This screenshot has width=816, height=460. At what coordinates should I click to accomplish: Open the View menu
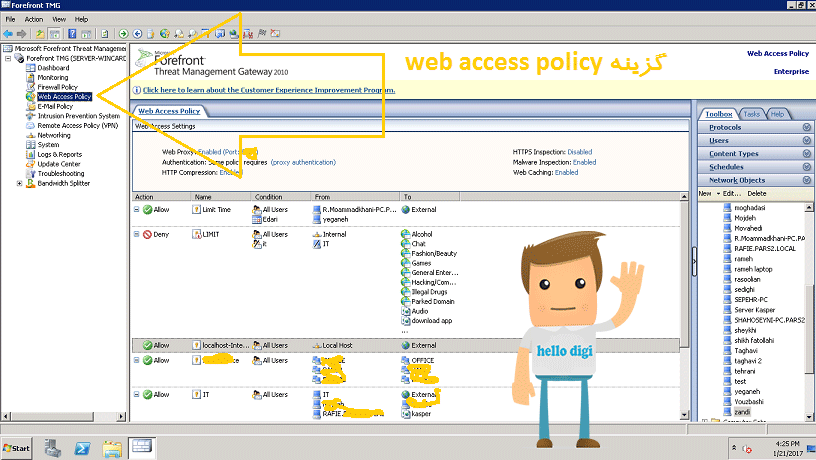click(x=59, y=19)
